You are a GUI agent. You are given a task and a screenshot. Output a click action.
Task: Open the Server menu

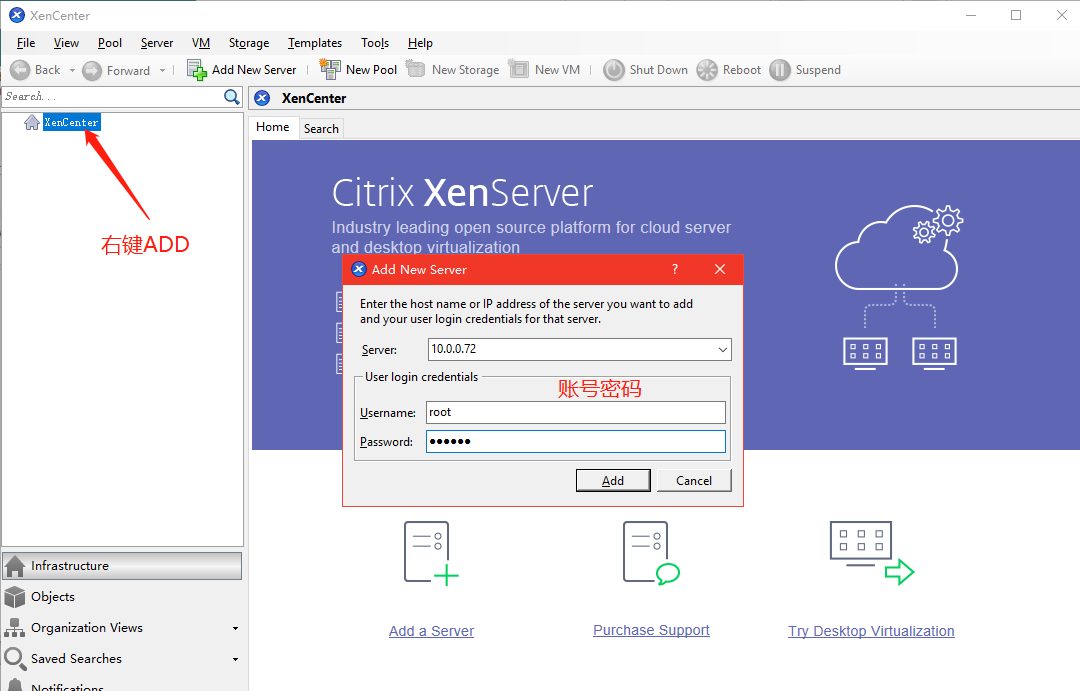(x=157, y=43)
